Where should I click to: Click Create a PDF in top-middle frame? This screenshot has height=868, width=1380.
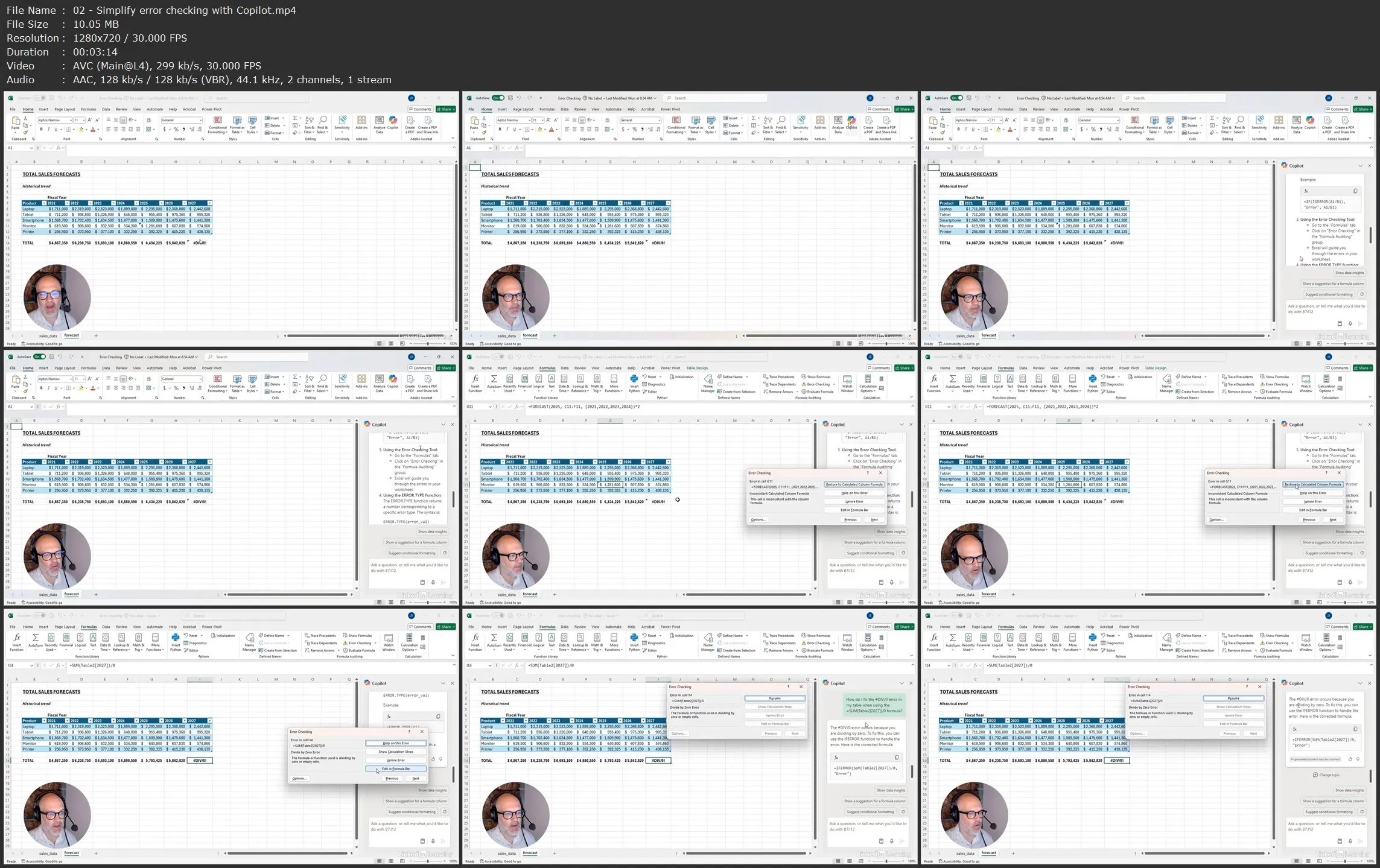pos(868,125)
